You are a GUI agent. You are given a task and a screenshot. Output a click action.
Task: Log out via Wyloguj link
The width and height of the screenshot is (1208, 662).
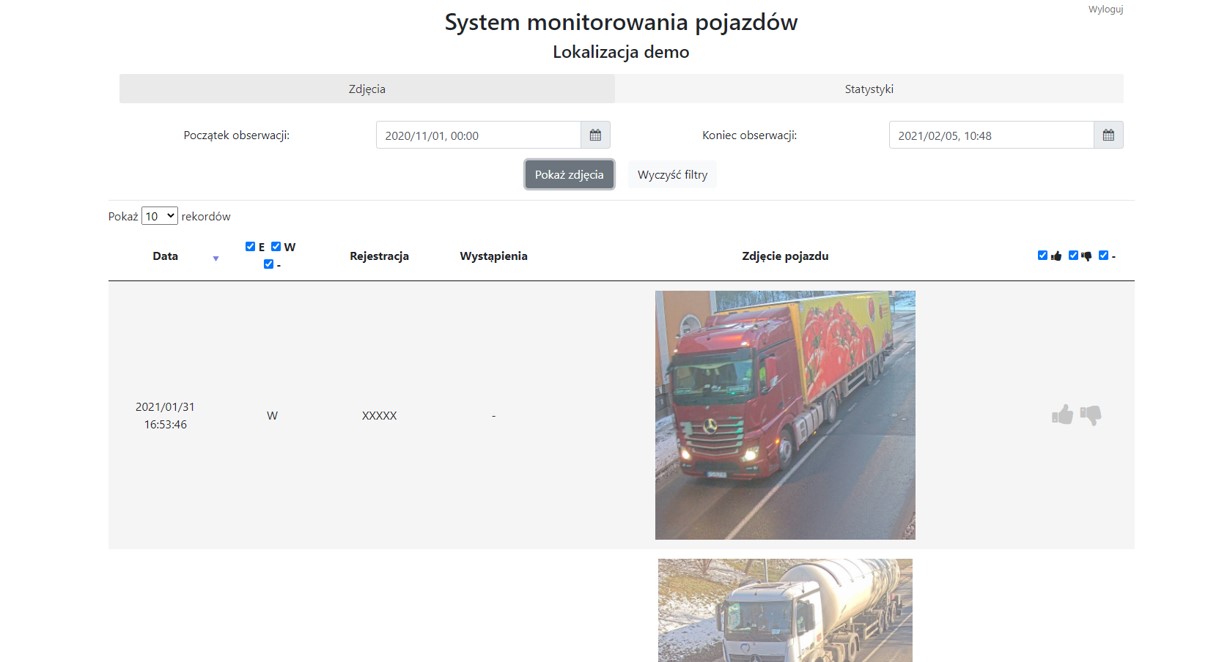pos(1106,9)
